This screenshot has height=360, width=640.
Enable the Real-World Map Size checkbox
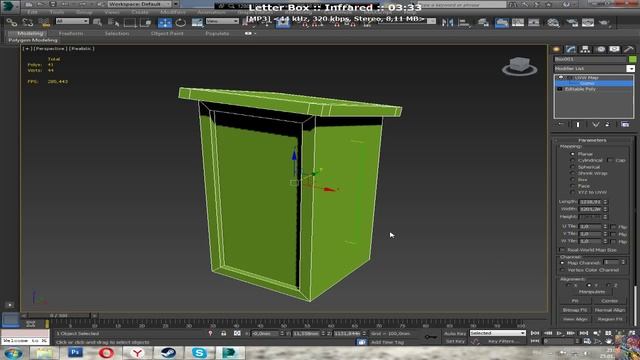[562, 250]
